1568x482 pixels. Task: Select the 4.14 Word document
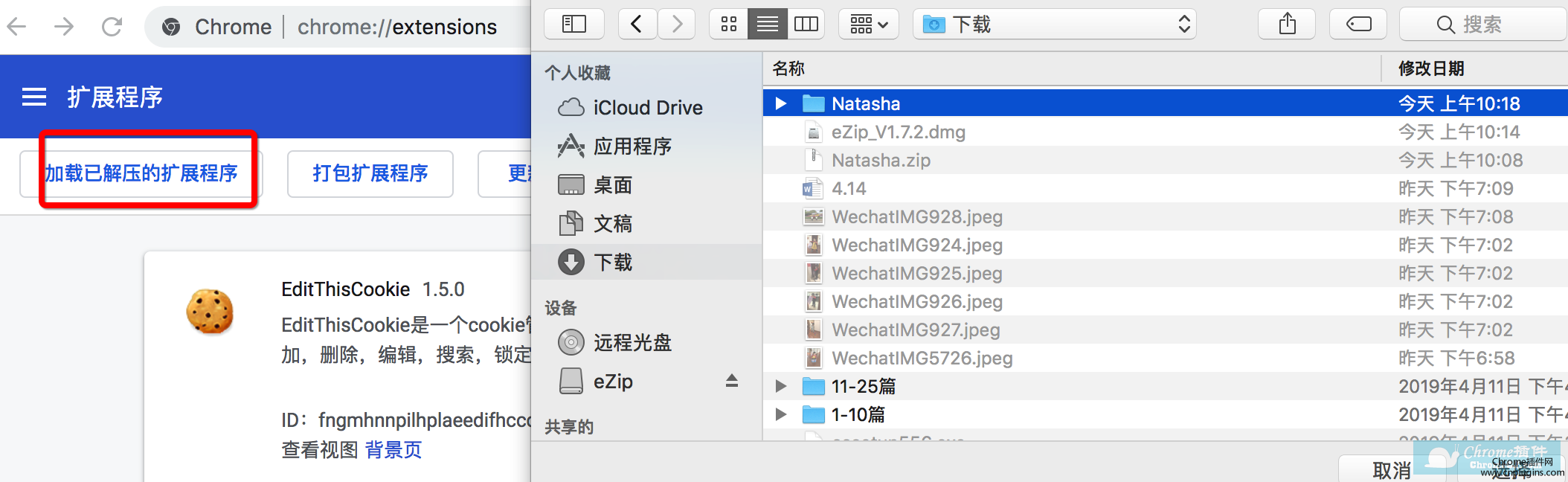point(1166,188)
